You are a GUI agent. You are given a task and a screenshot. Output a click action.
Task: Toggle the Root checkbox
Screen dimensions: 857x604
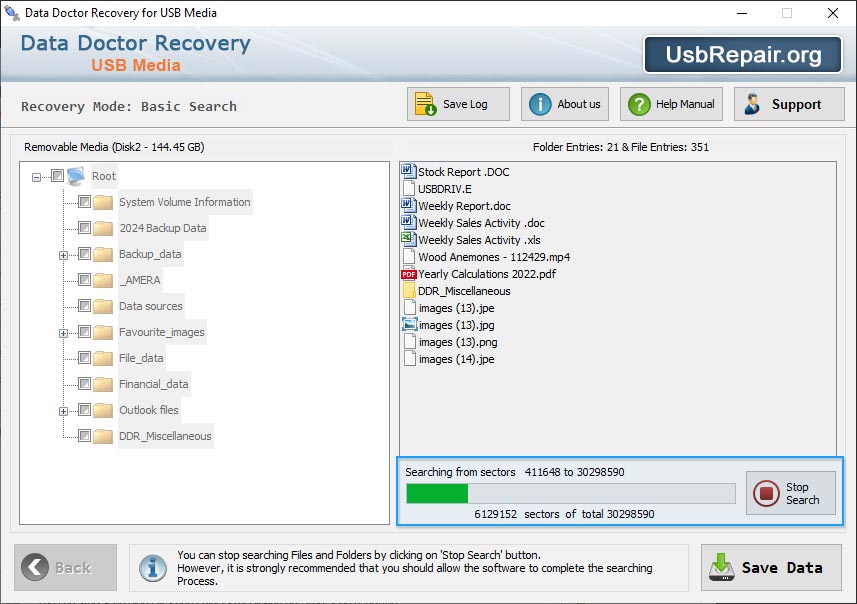click(57, 175)
